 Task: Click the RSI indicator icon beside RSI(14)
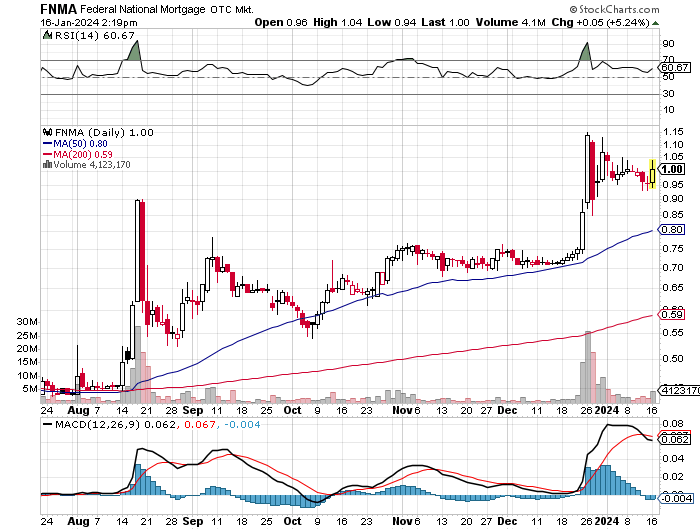coord(47,35)
